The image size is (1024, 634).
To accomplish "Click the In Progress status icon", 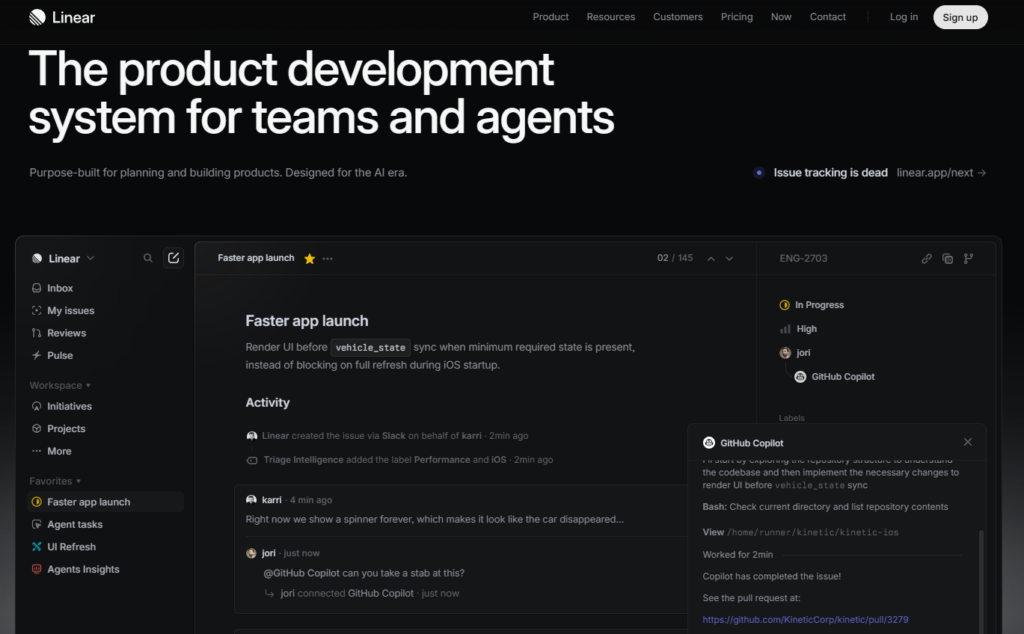I will [785, 305].
